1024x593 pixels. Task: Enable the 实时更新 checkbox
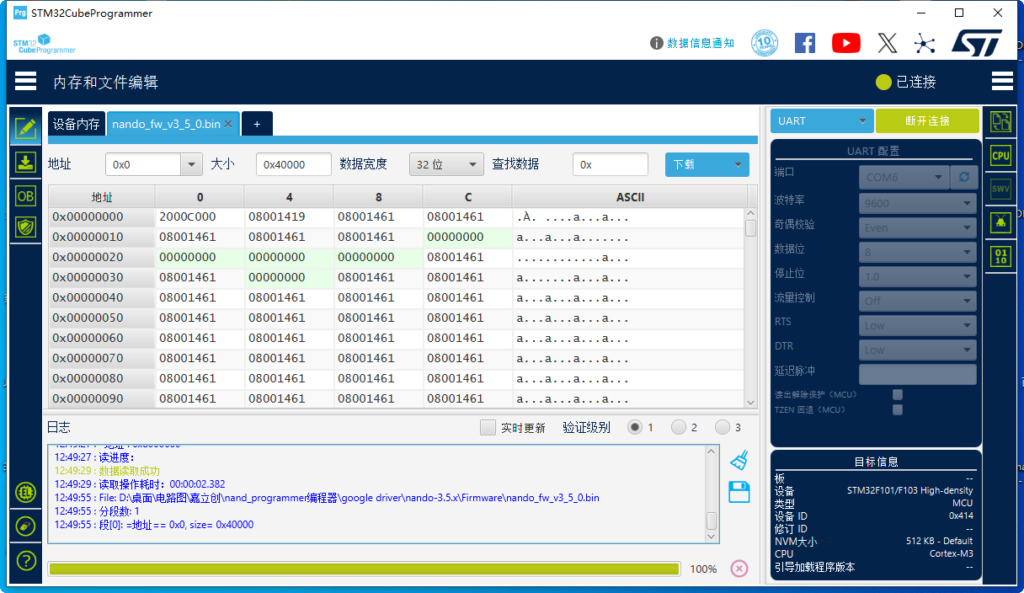487,427
